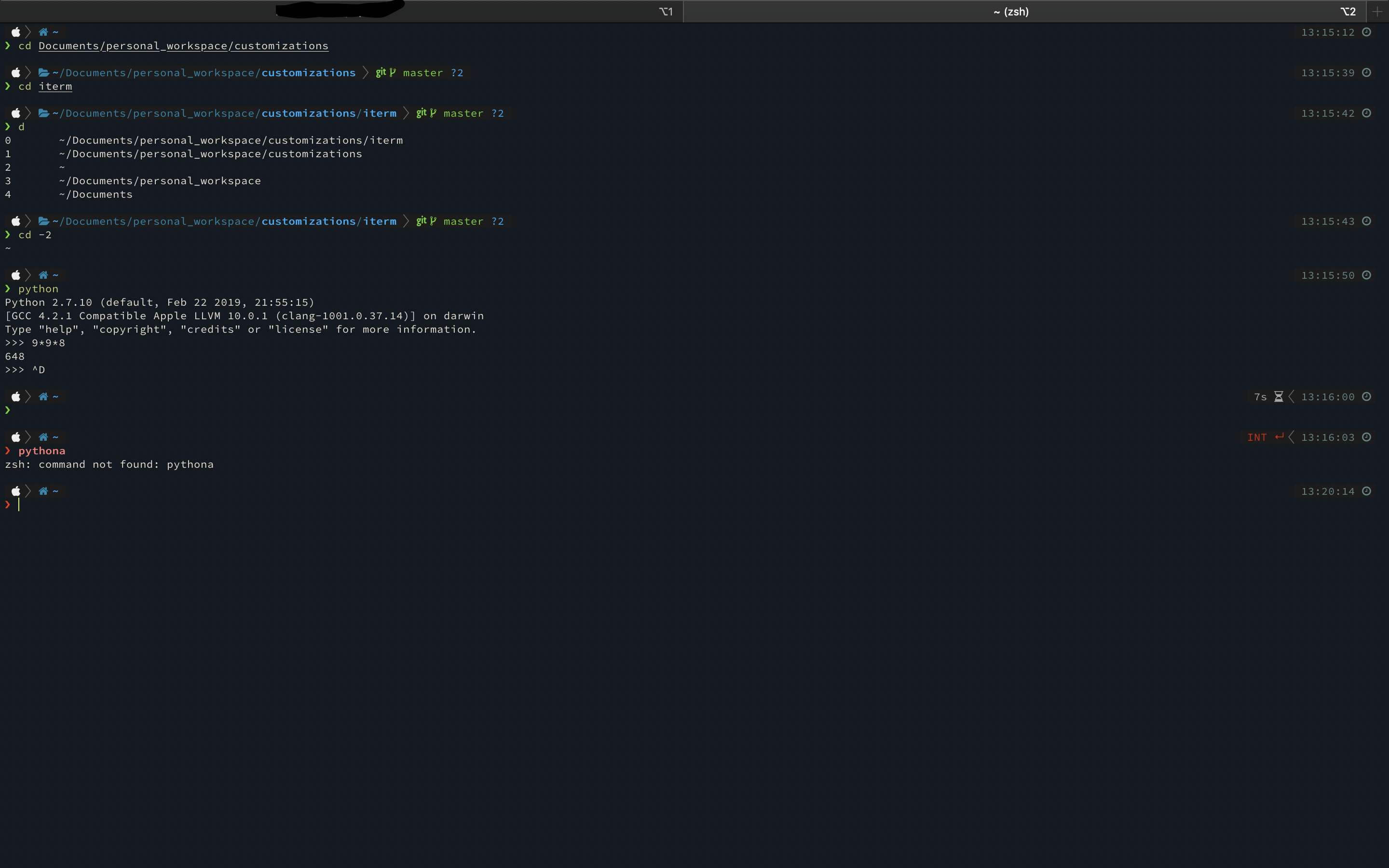Click the underlined Documents/personal_workspace/customizations path

point(183,46)
